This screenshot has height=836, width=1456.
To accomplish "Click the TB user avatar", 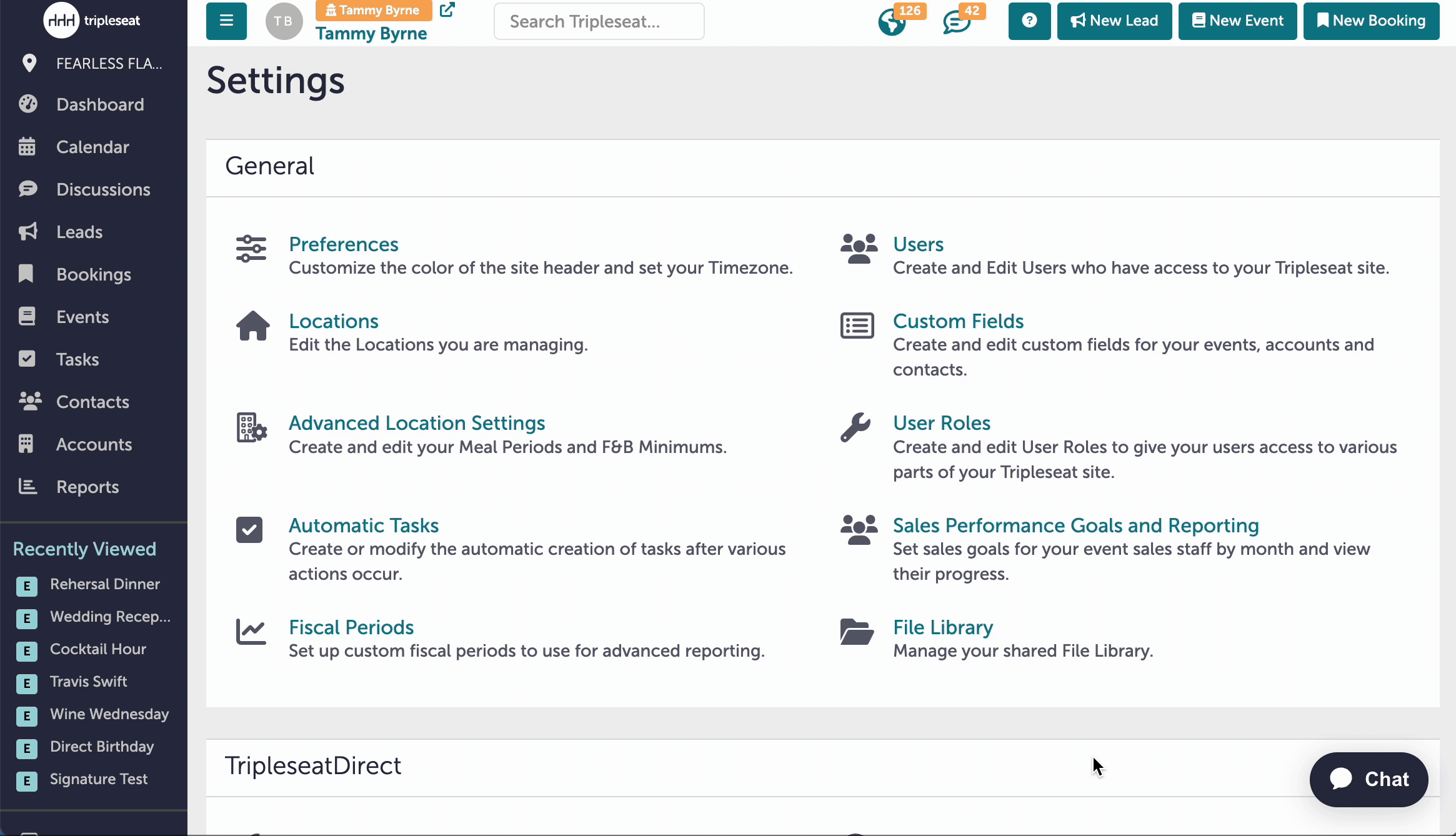I will click(284, 21).
